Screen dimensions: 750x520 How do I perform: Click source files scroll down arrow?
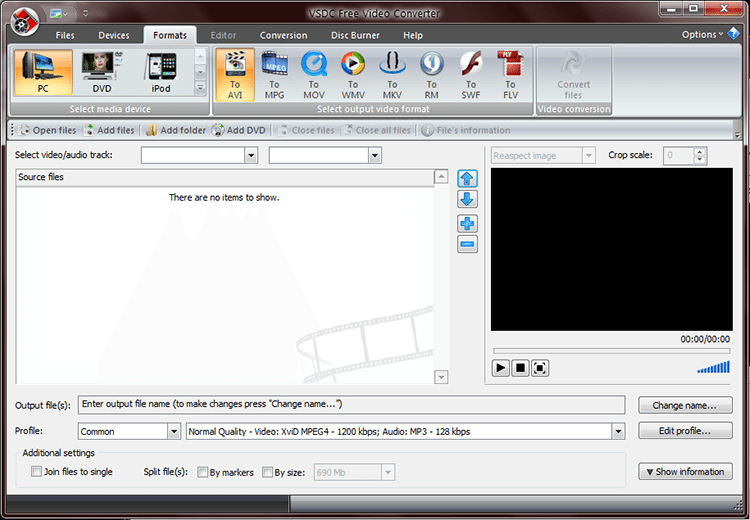pos(441,377)
